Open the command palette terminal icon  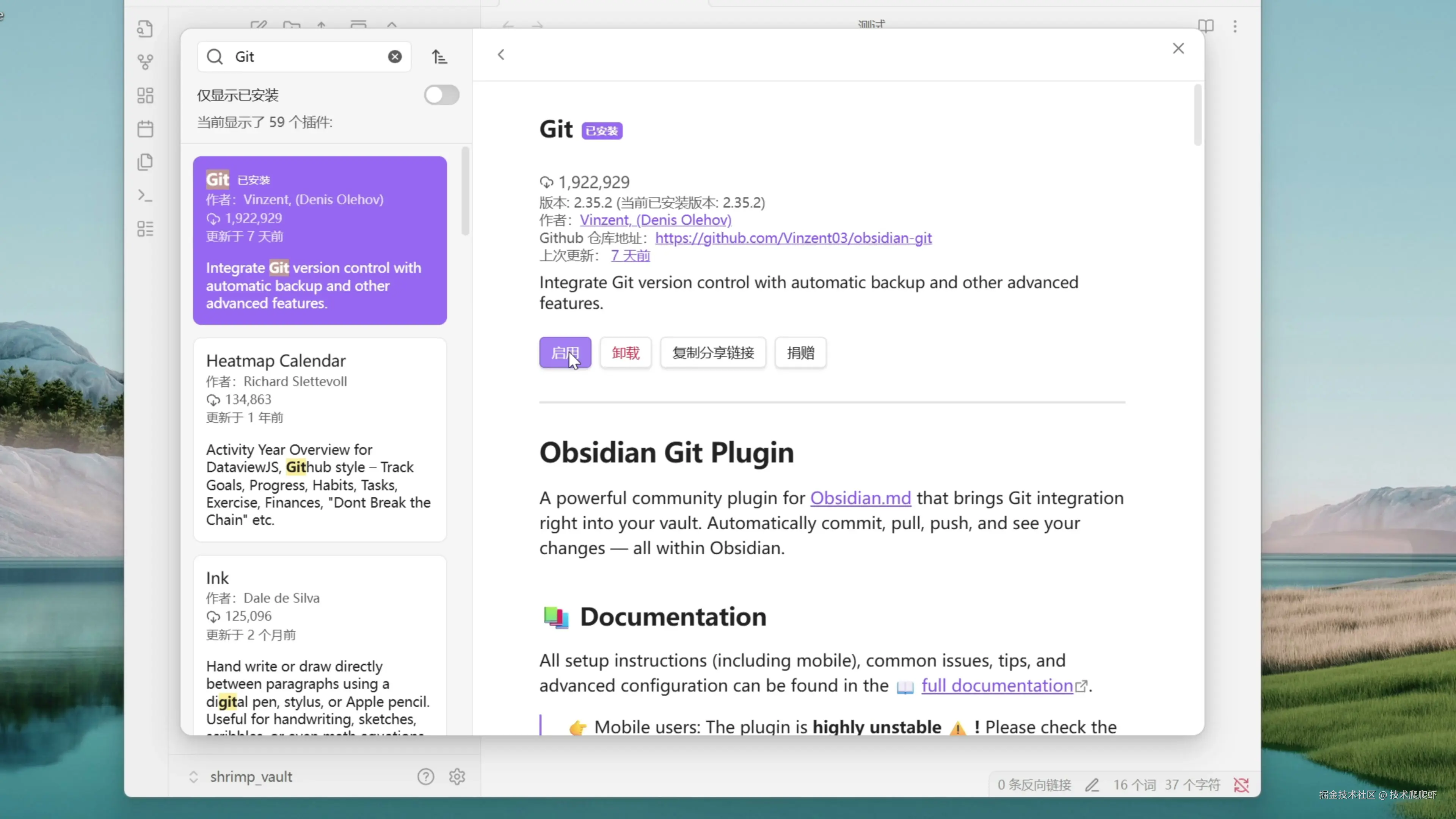(x=145, y=196)
